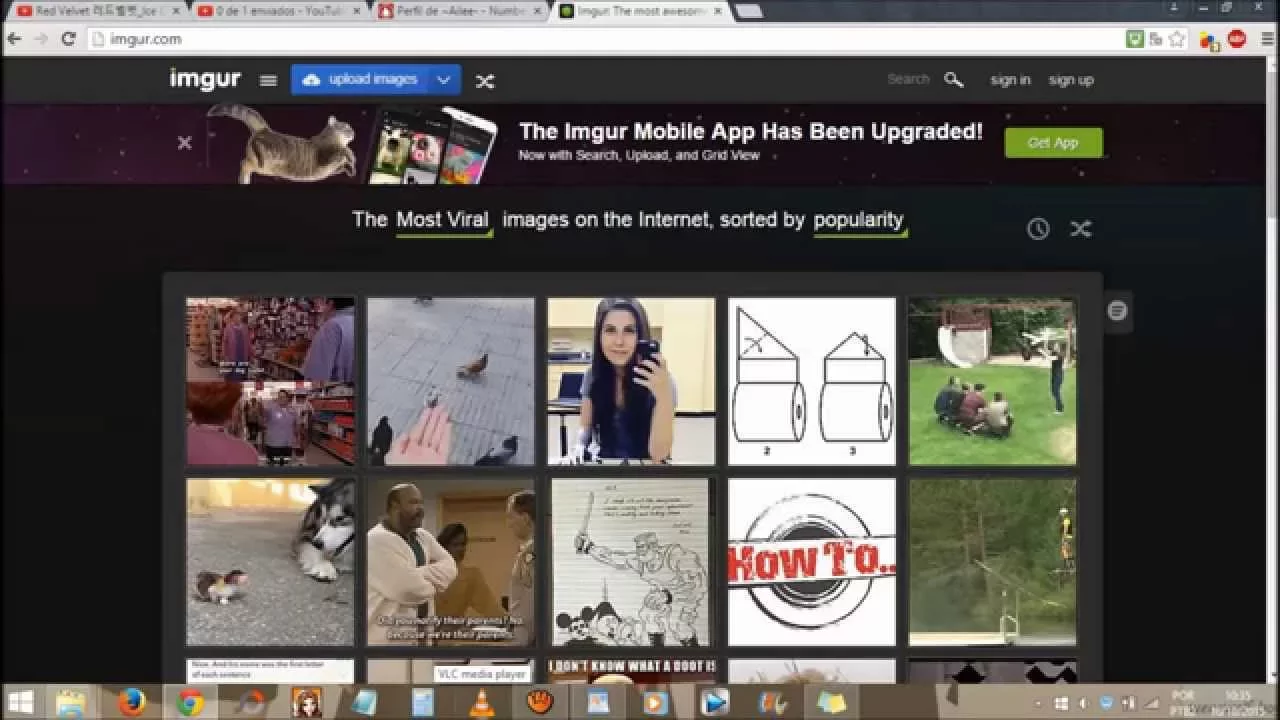This screenshot has height=720, width=1280.
Task: Click the imgur logo
Action: tap(205, 79)
